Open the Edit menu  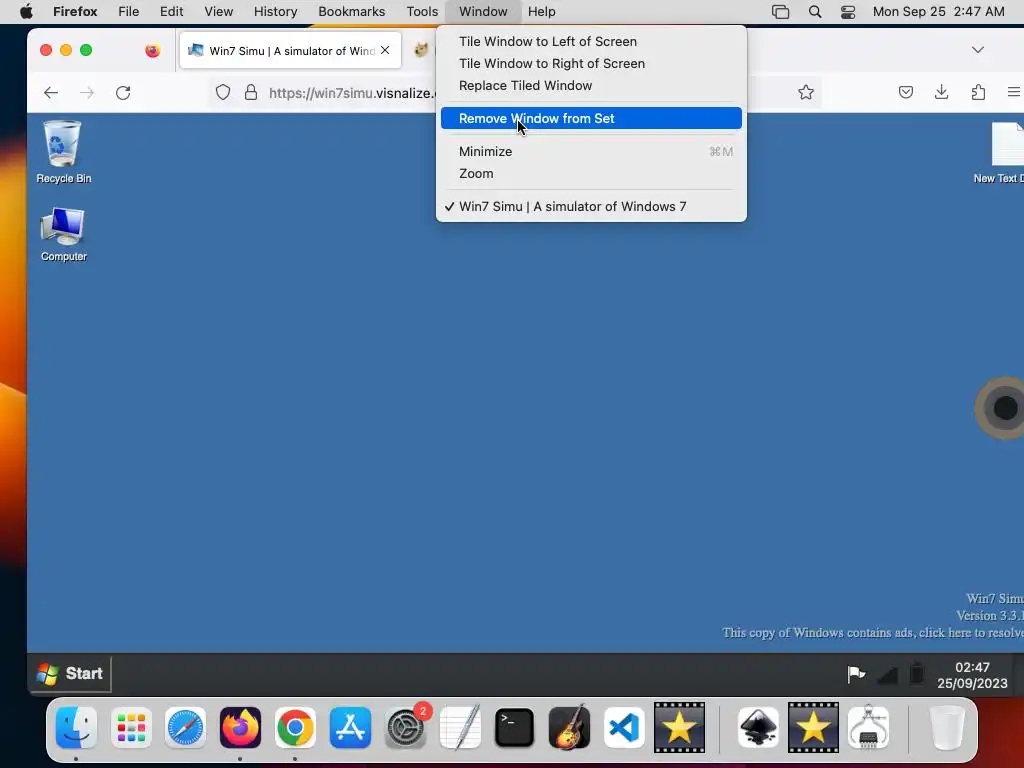171,11
